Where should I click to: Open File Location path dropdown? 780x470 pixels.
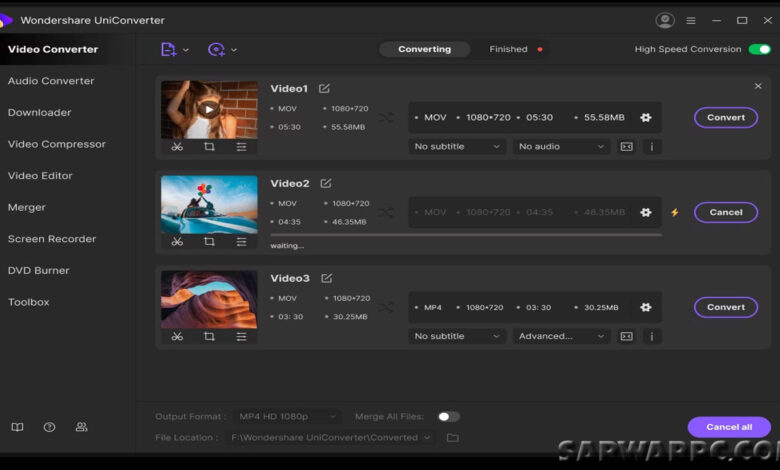pos(330,438)
